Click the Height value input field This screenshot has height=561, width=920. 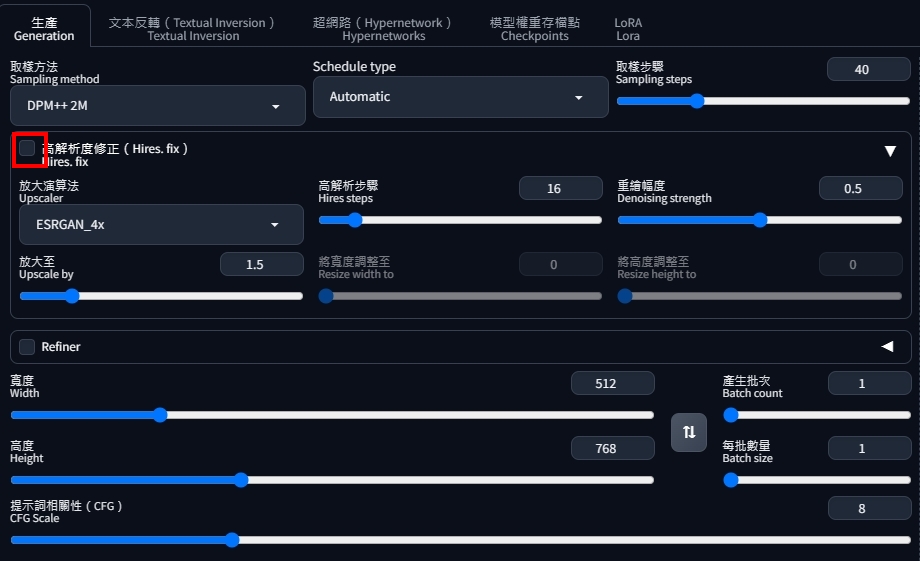coord(612,449)
